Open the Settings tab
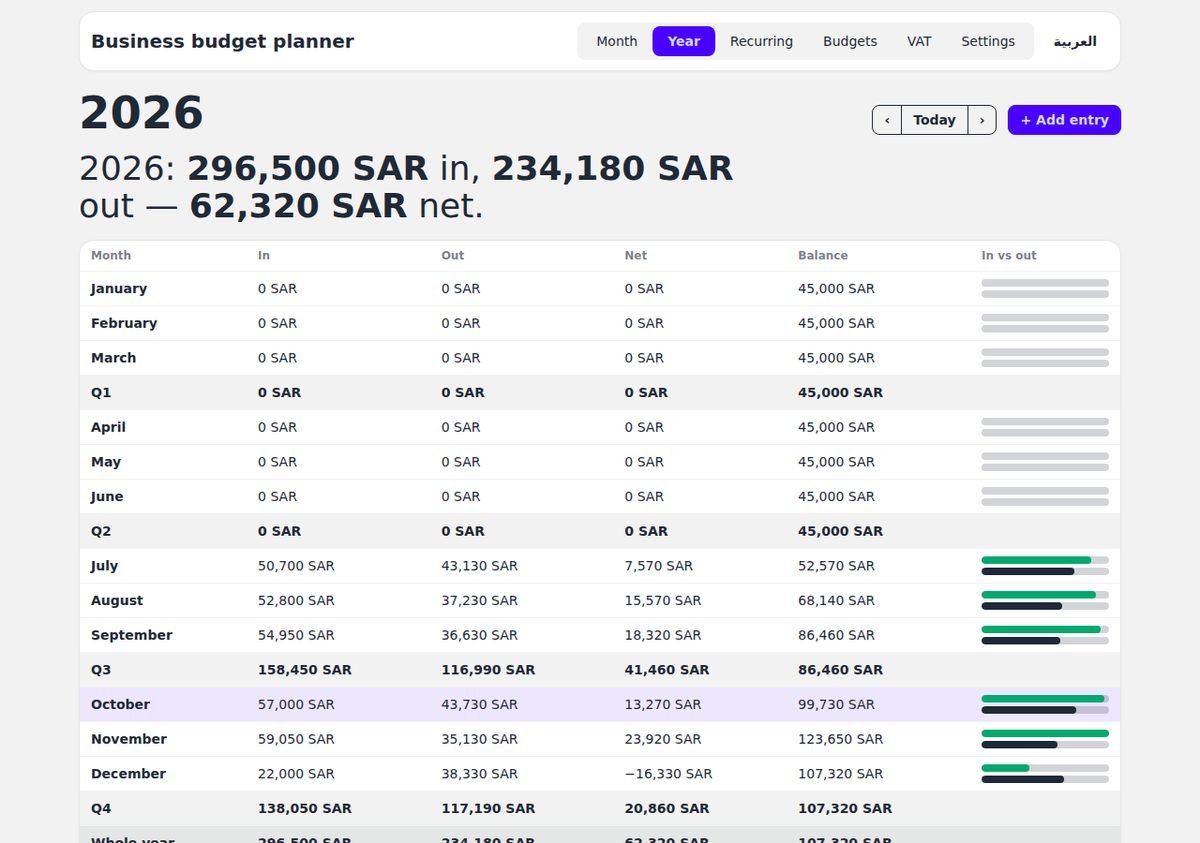 tap(988, 41)
